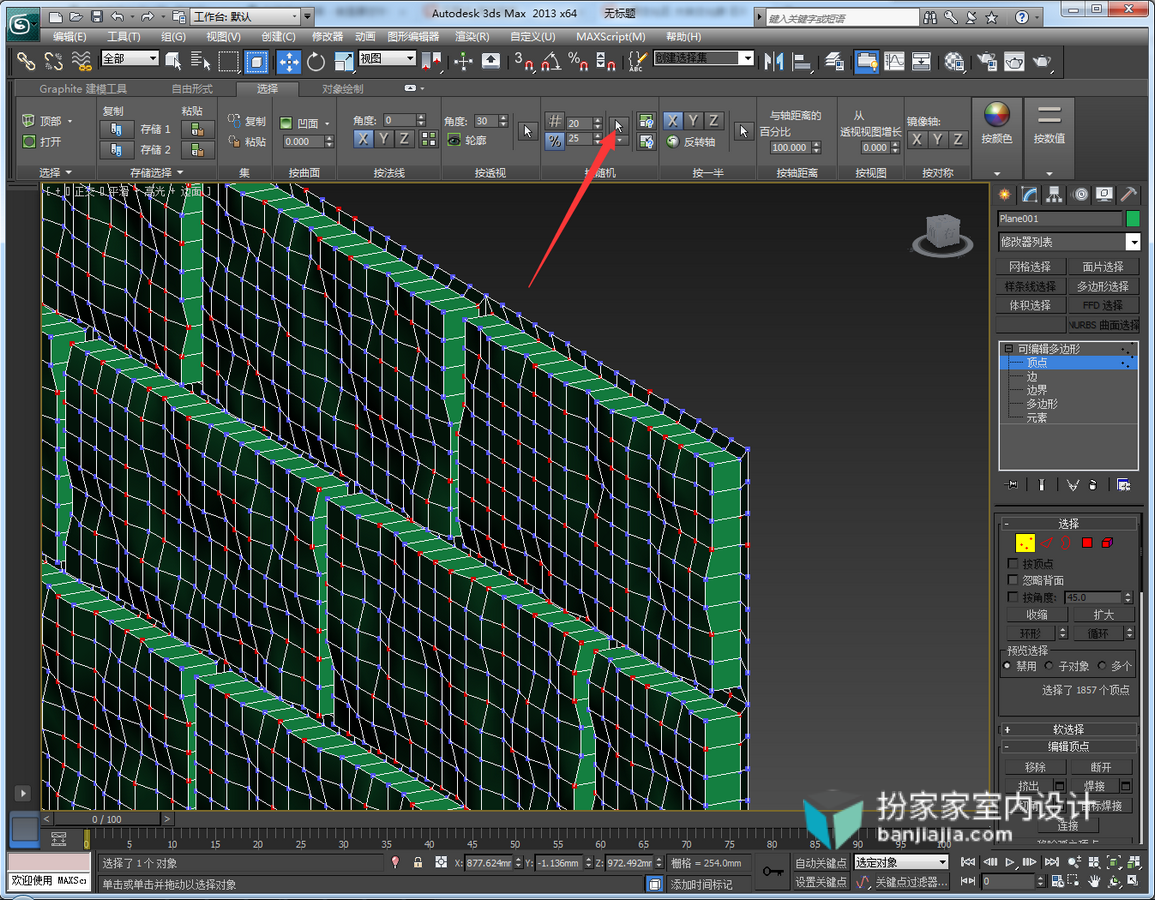The width and height of the screenshot is (1155, 900).
Task: Click the 收缩 selection button
Action: coord(1036,614)
